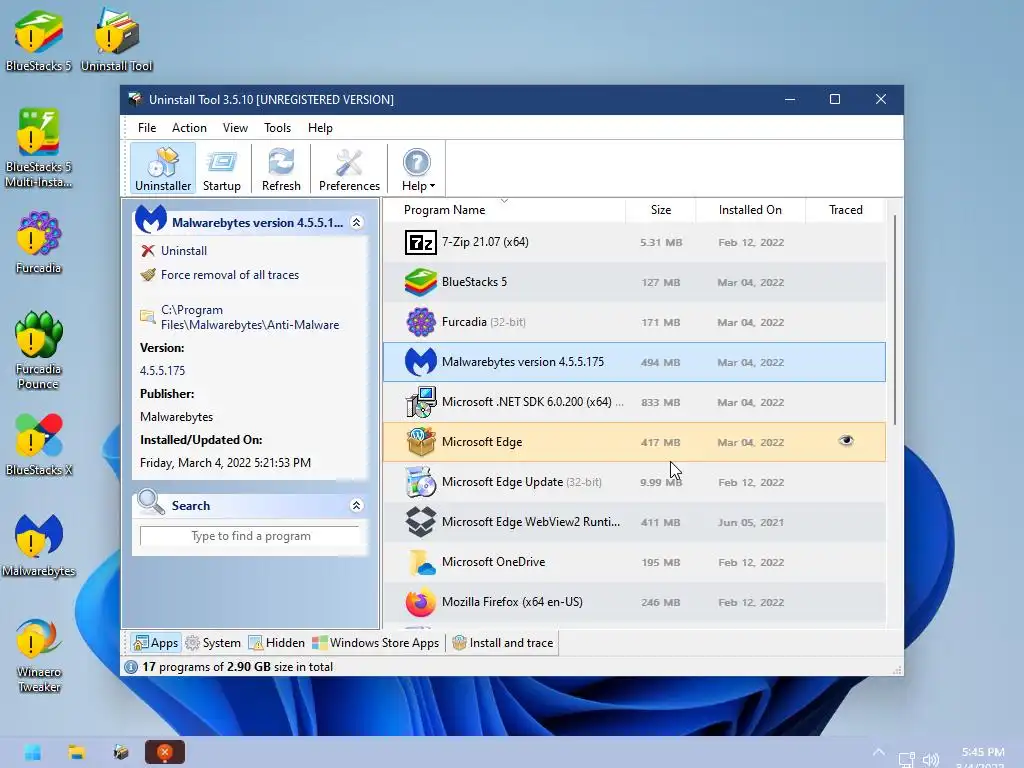The height and width of the screenshot is (768, 1024).
Task: Open the Action menu
Action: [189, 128]
